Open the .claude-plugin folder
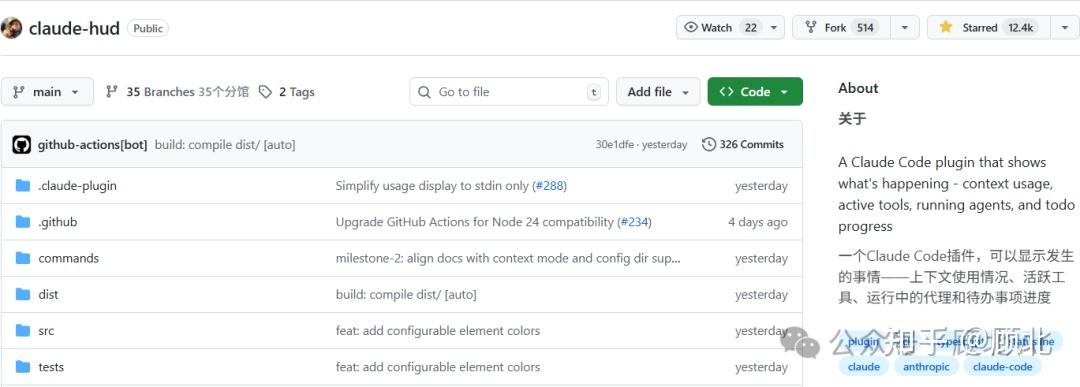 tap(77, 186)
